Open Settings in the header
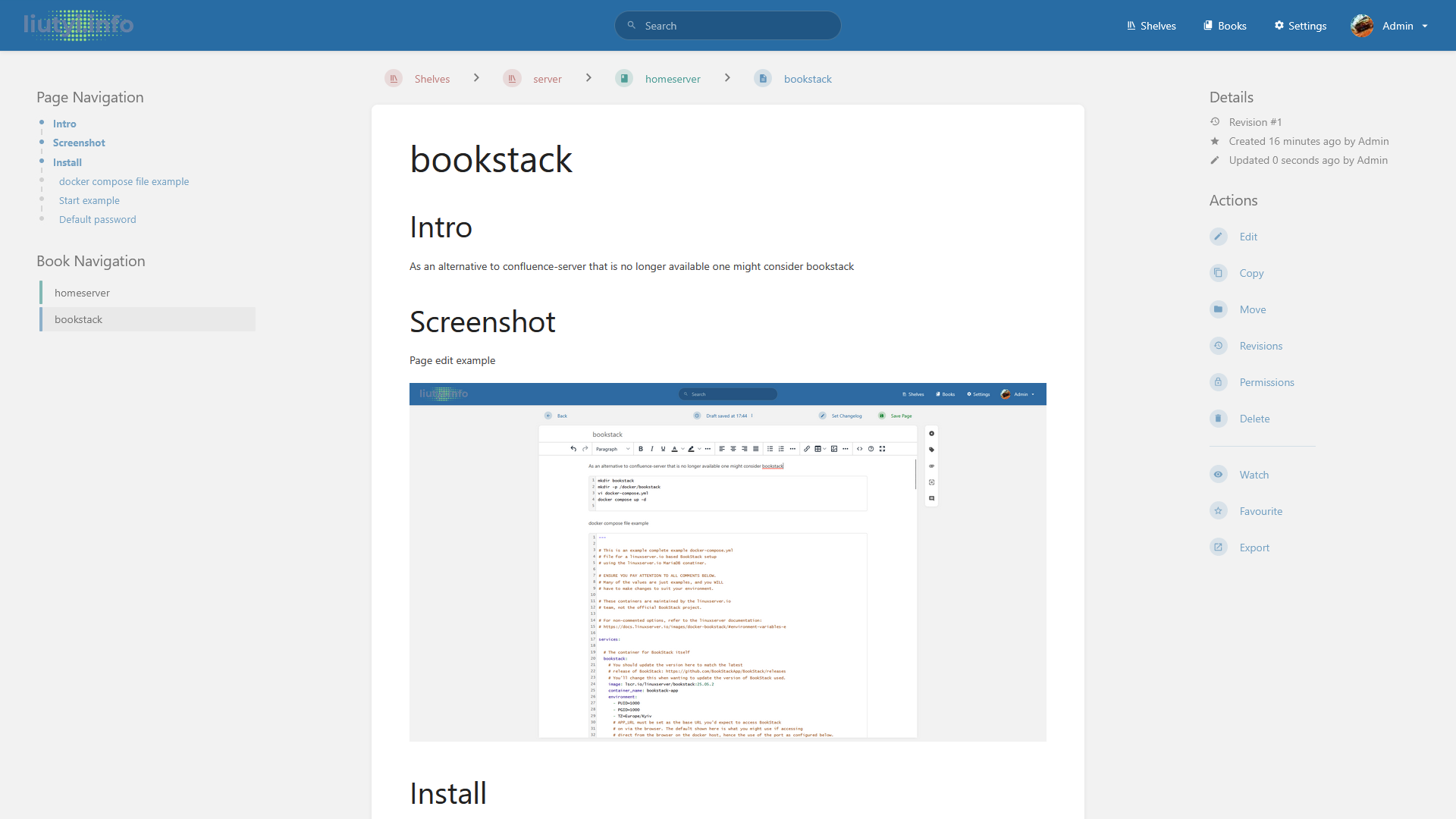 1301,26
